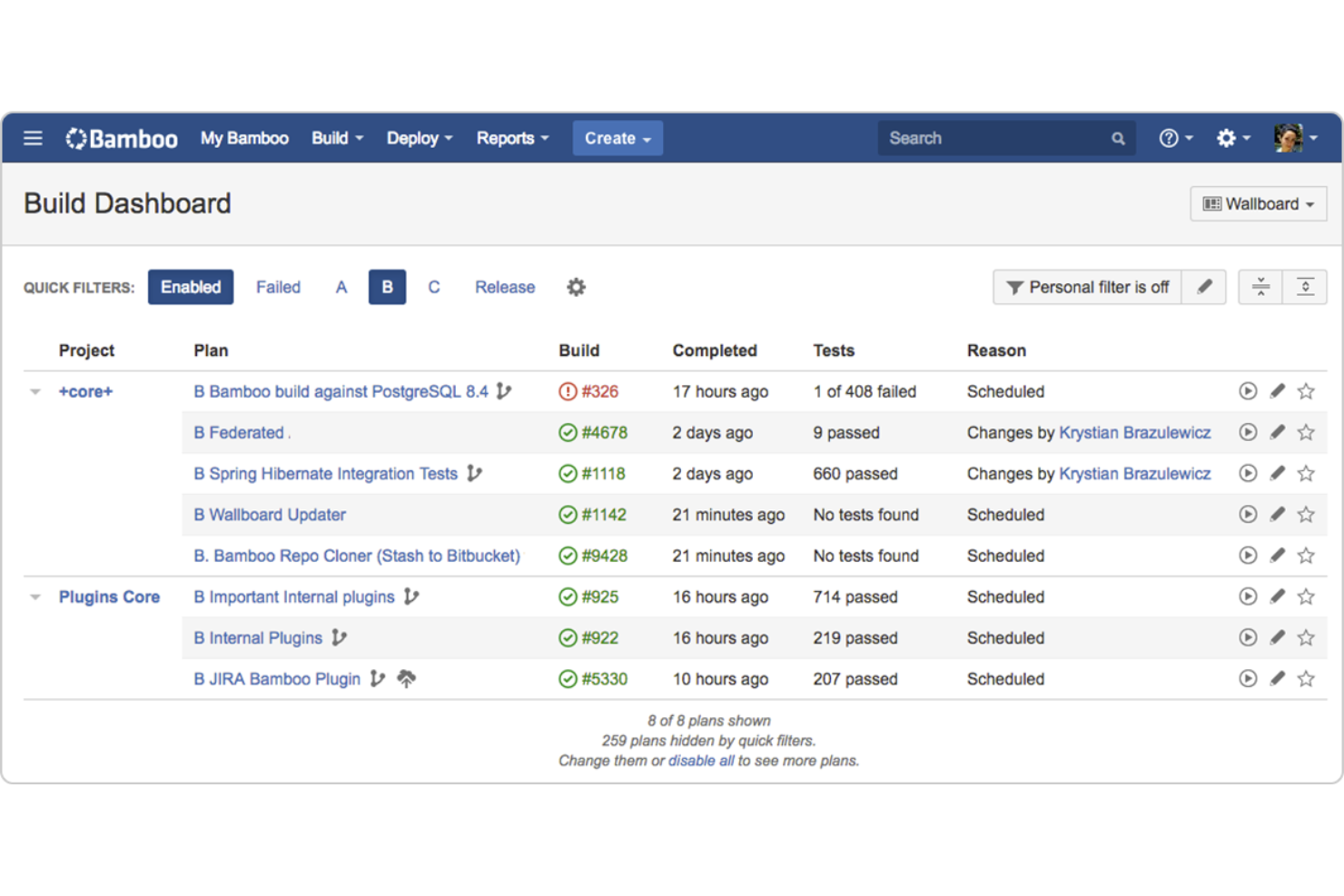
Task: Open the user avatar menu
Action: [1296, 138]
